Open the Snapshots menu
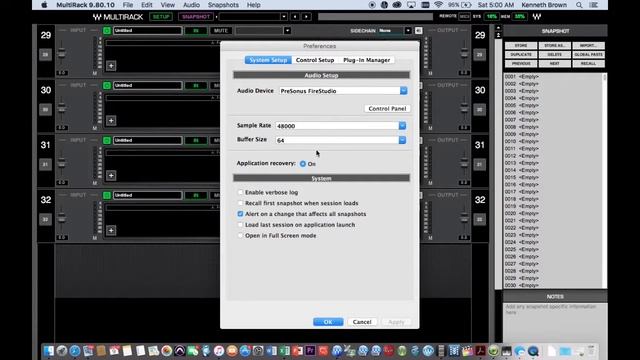This screenshot has width=640, height=360. (x=223, y=5)
